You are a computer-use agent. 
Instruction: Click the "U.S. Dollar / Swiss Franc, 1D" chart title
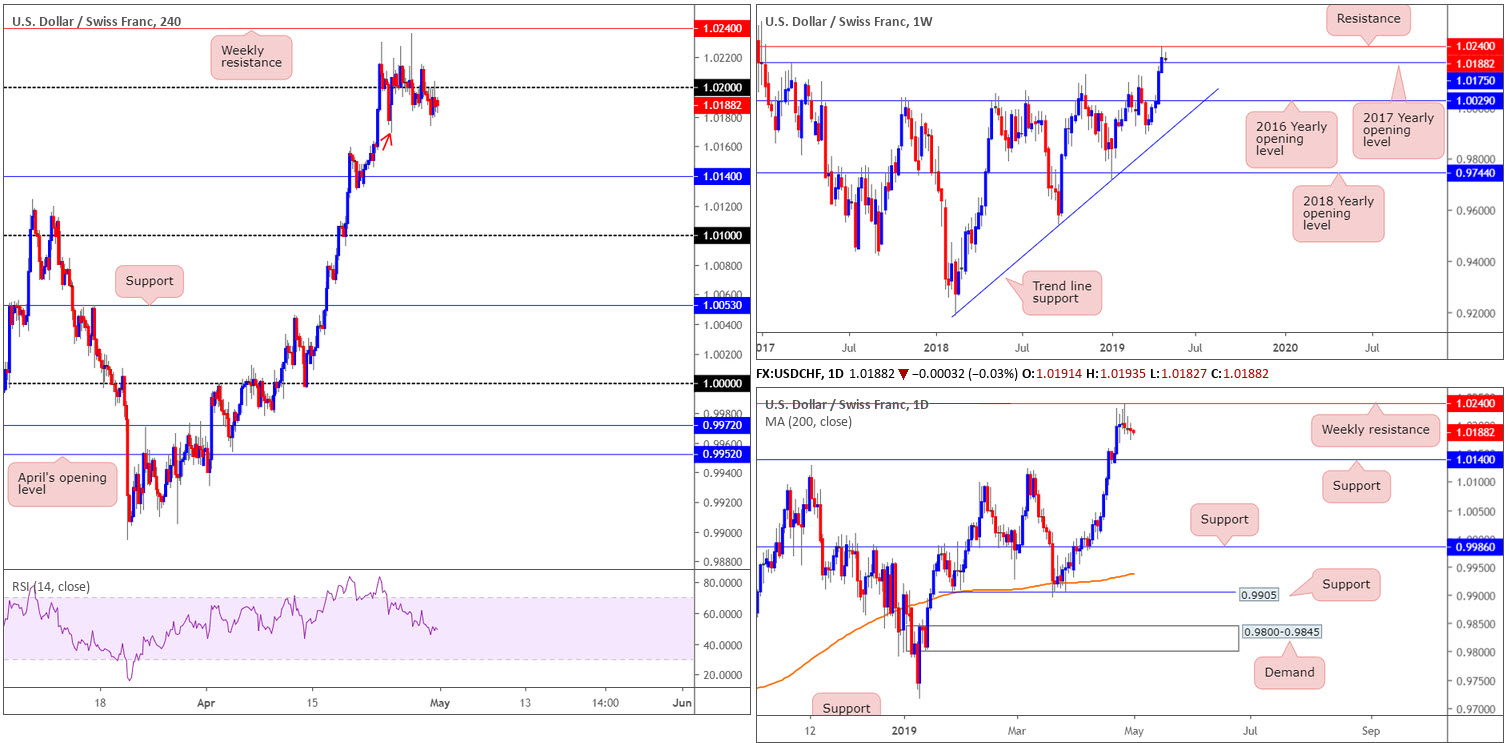pos(847,405)
